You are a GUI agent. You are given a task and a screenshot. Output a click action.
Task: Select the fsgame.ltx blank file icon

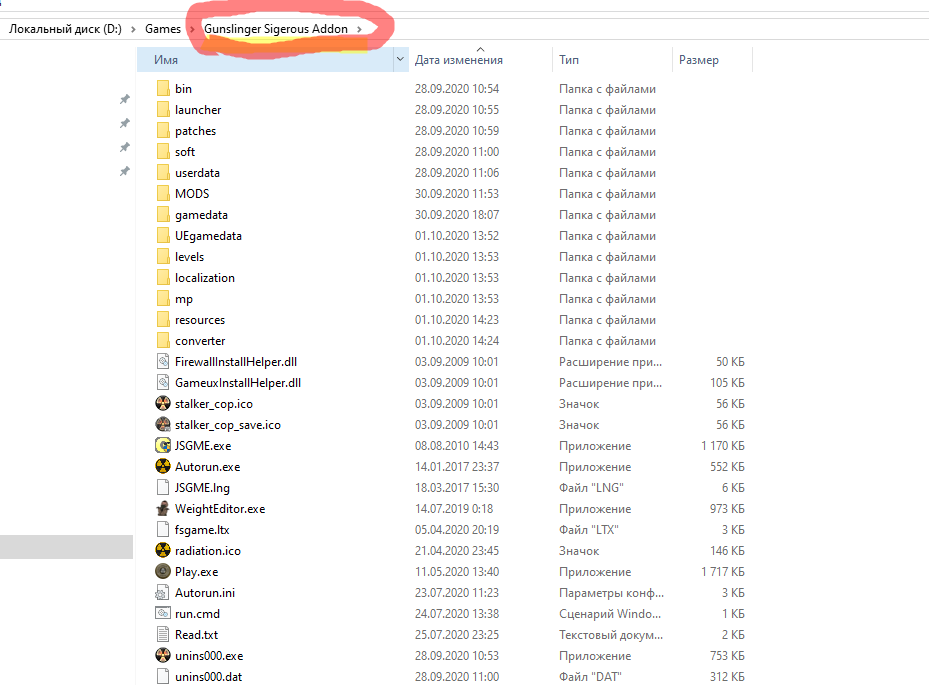pos(163,530)
